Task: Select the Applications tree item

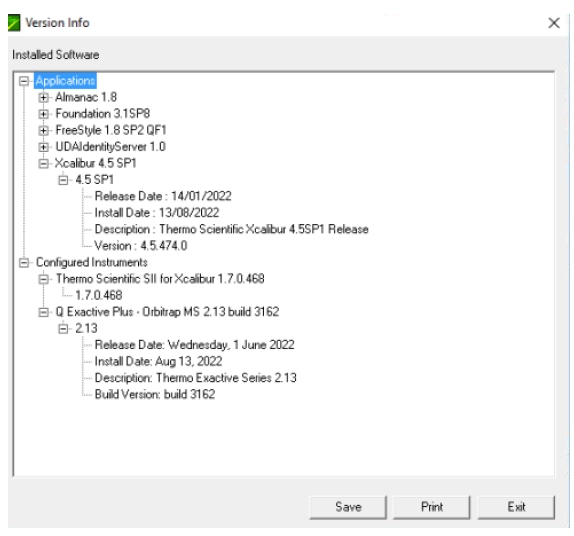Action: (66, 81)
